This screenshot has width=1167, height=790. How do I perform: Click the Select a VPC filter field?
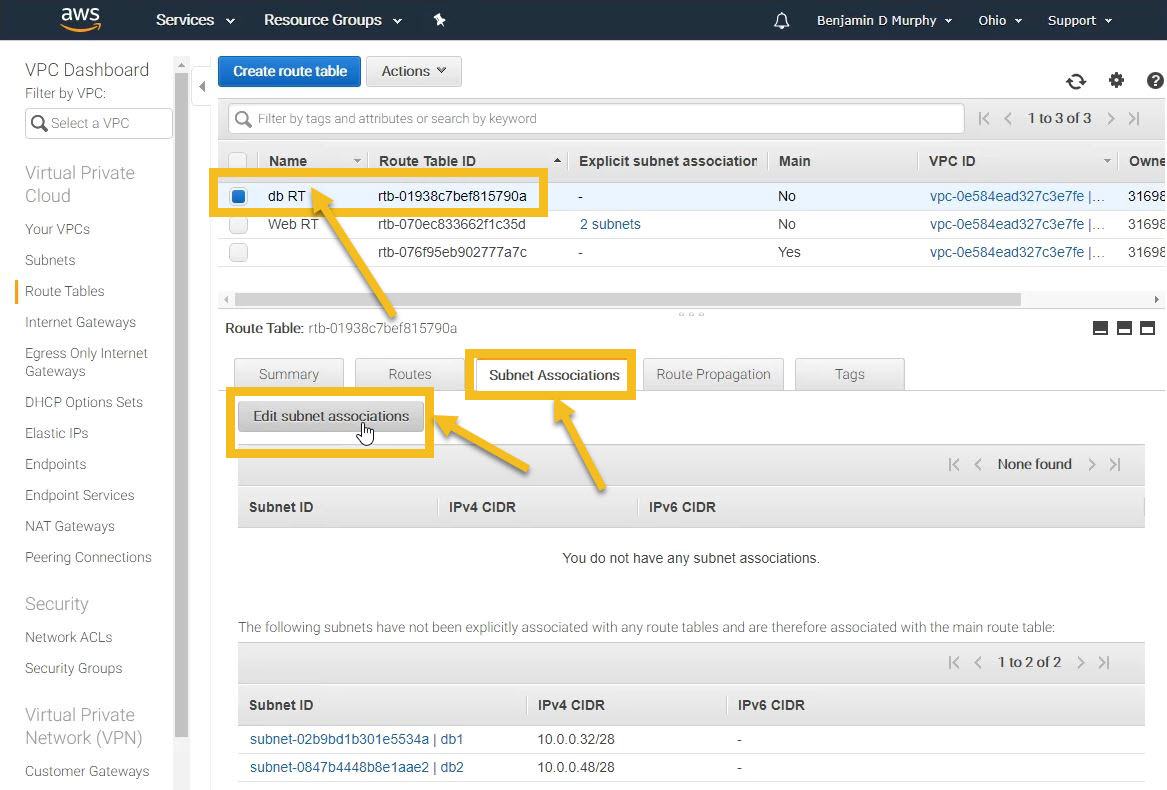98,123
